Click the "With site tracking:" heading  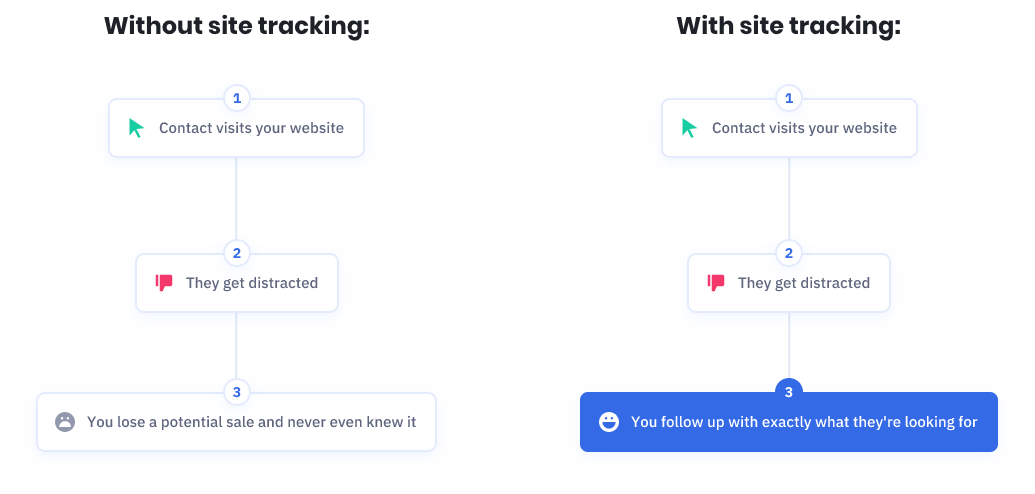coord(789,26)
